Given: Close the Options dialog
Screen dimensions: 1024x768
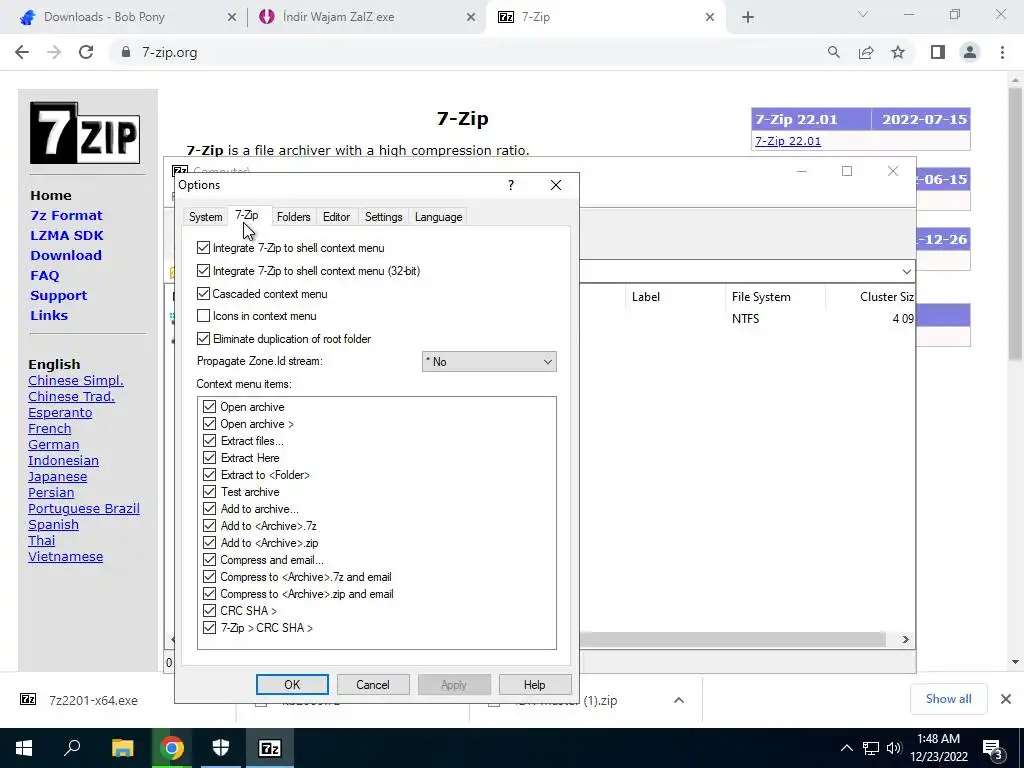Looking at the screenshot, I should (556, 185).
